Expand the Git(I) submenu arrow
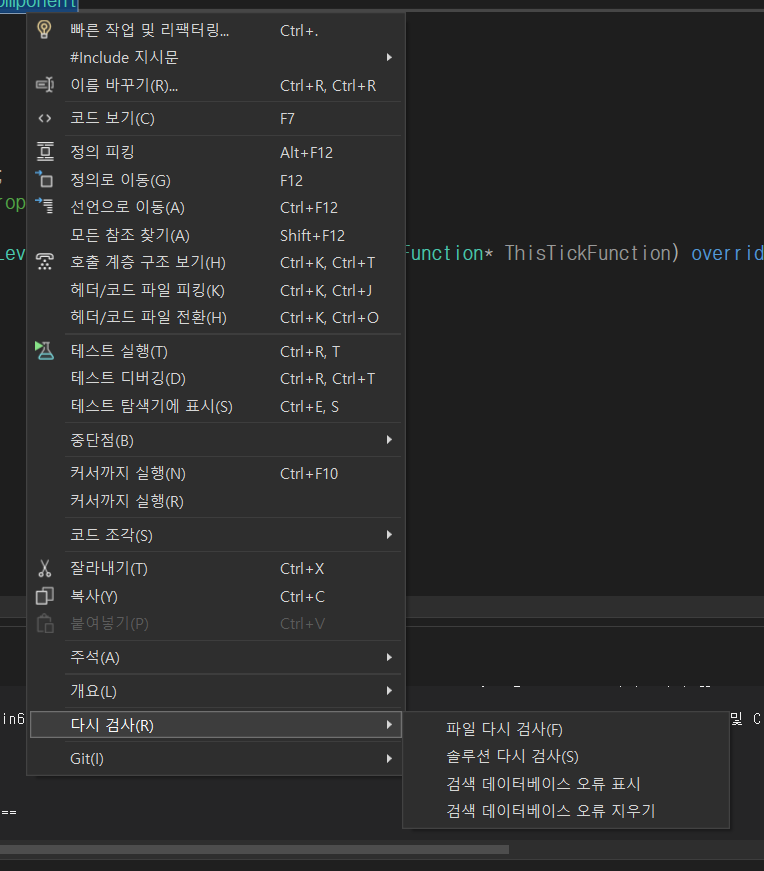Image resolution: width=764 pixels, height=871 pixels. [x=389, y=758]
